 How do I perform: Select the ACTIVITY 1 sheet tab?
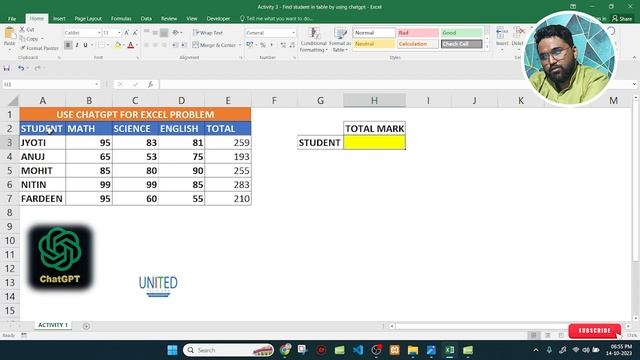coord(53,325)
